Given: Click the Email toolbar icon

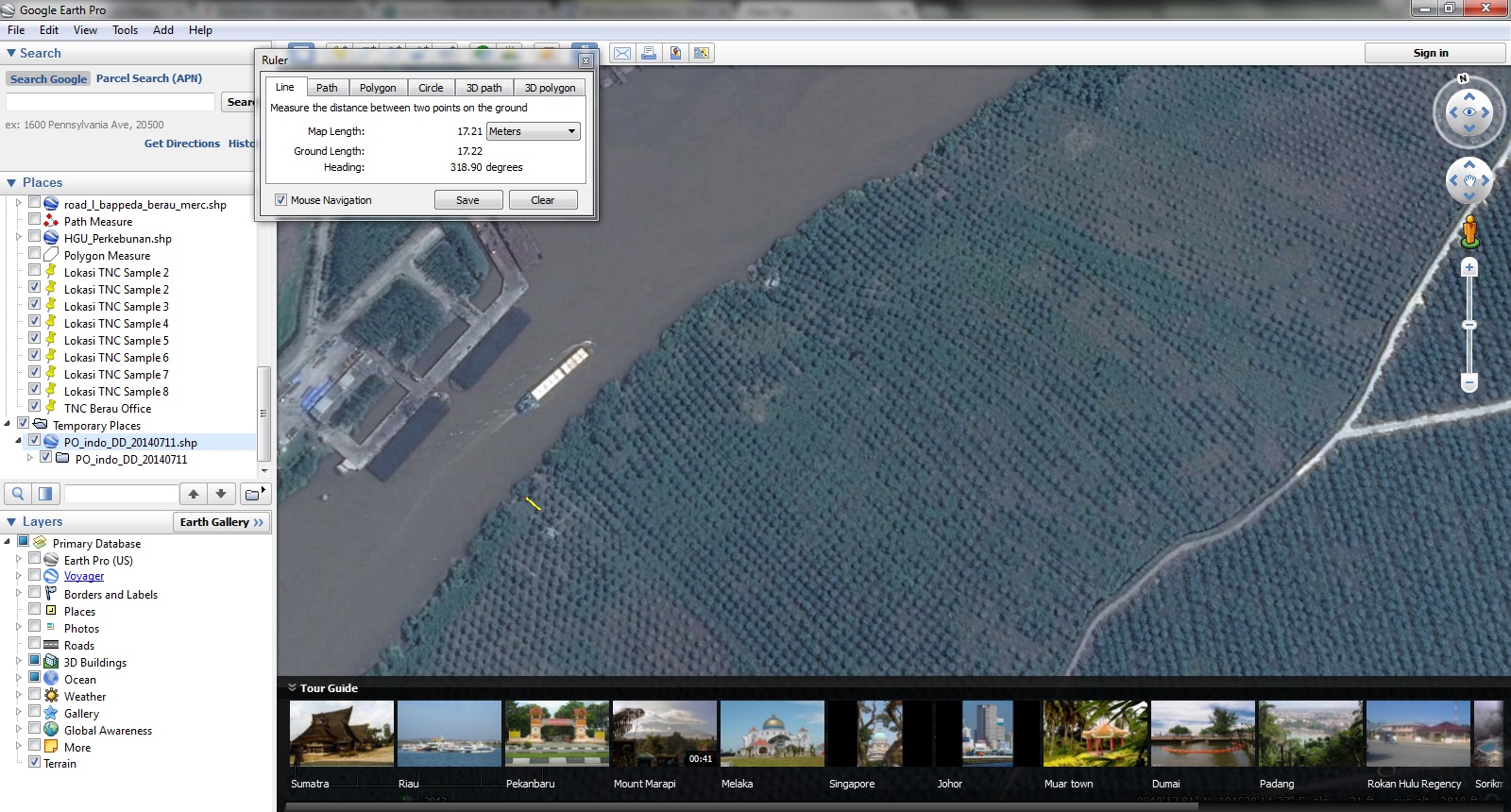Looking at the screenshot, I should click(x=622, y=53).
